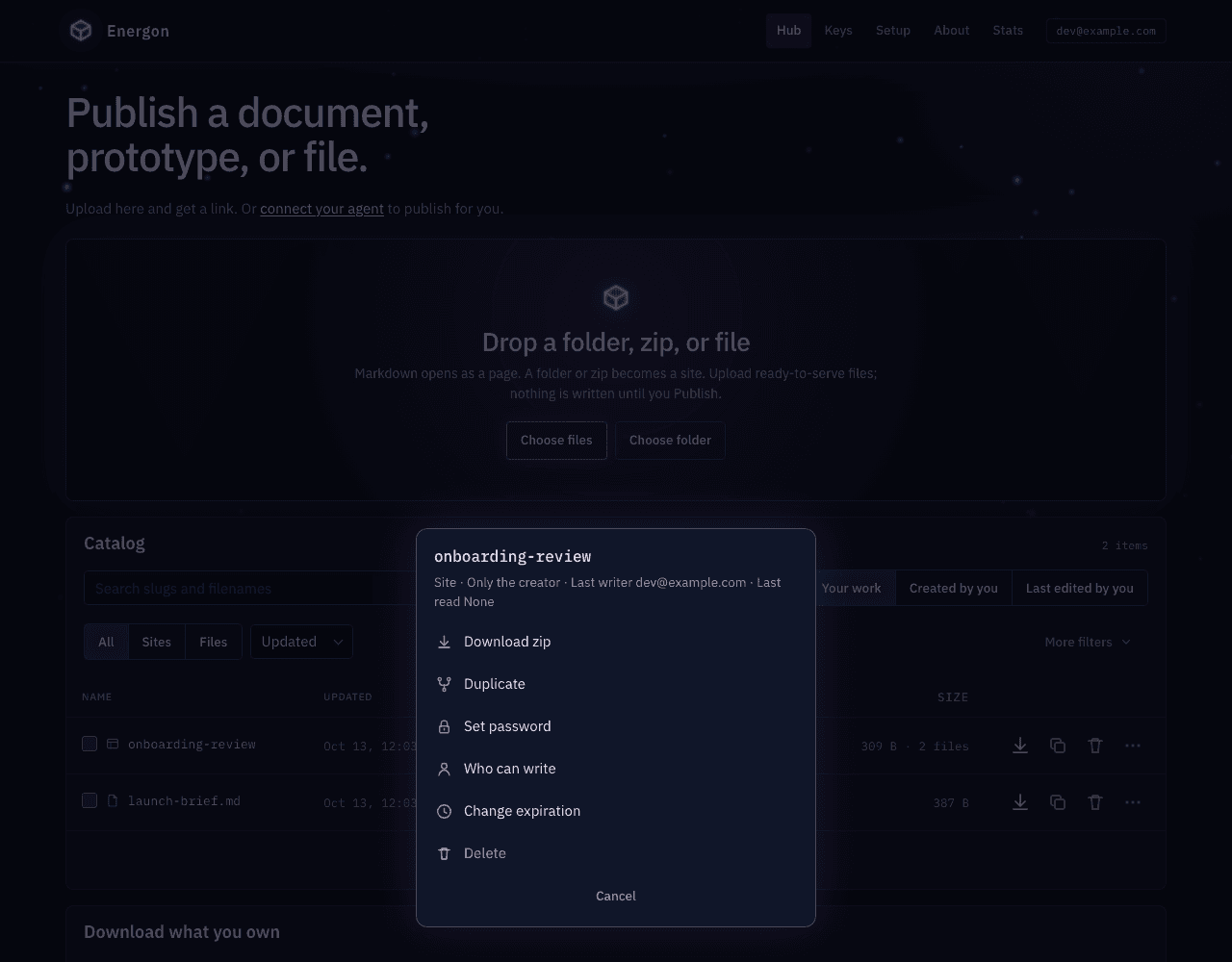Screen dimensions: 1232x962
Task: Click the file icon next to launch-brief.md
Action: (x=113, y=800)
